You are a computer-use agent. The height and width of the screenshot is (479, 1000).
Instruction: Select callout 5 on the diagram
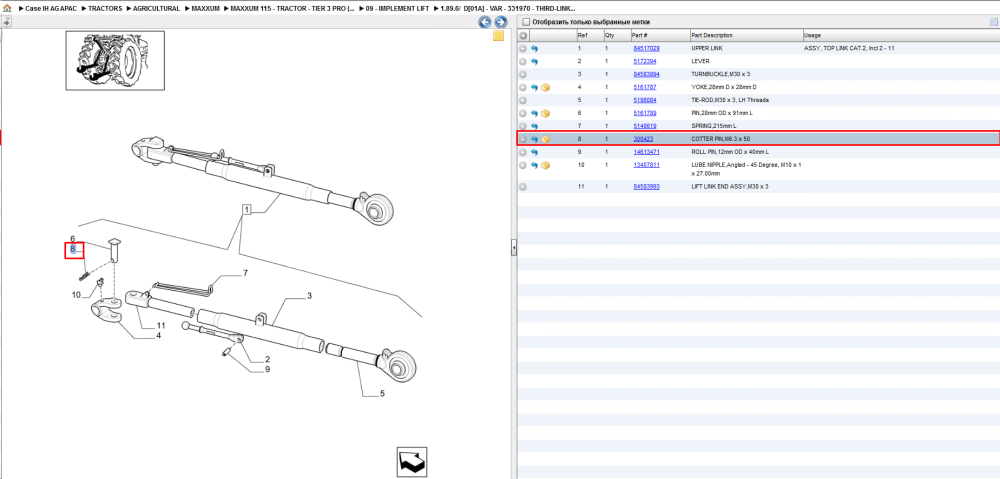(382, 394)
